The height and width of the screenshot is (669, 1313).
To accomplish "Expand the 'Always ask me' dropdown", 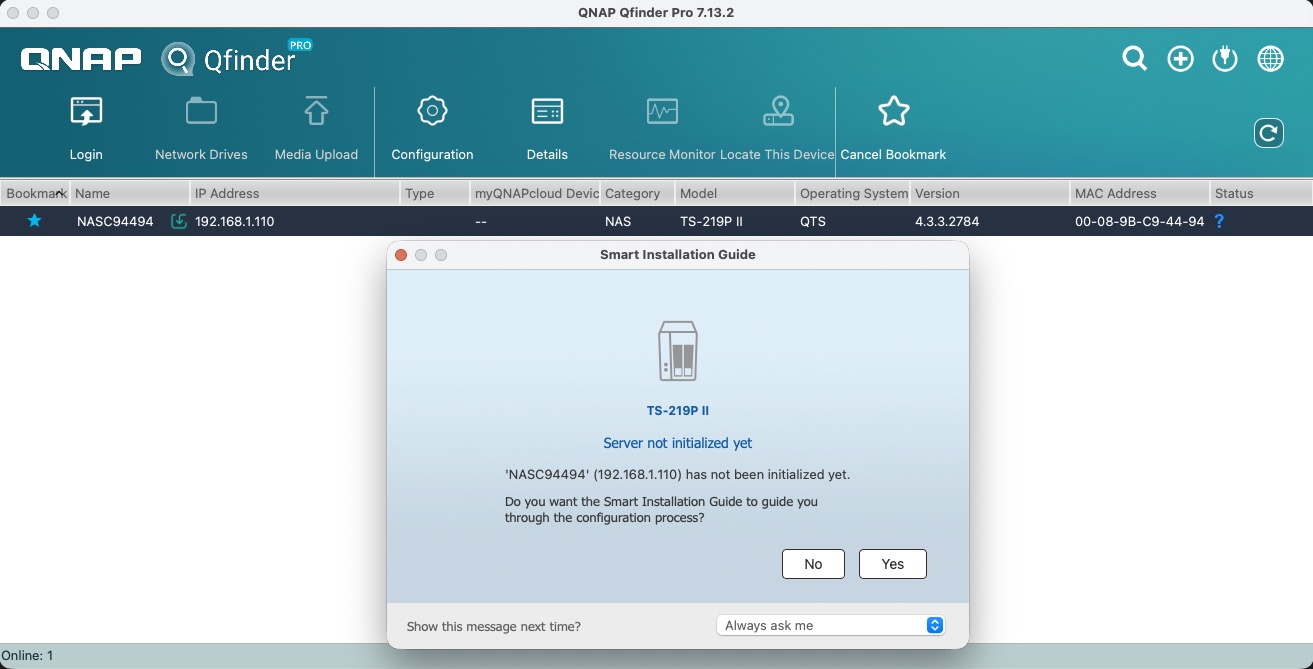I will click(x=830, y=625).
